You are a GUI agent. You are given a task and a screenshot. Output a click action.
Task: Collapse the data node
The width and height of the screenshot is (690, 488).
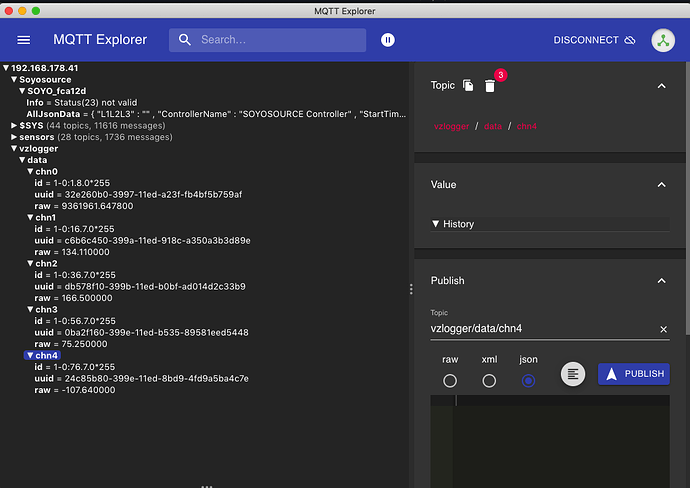coord(22,160)
